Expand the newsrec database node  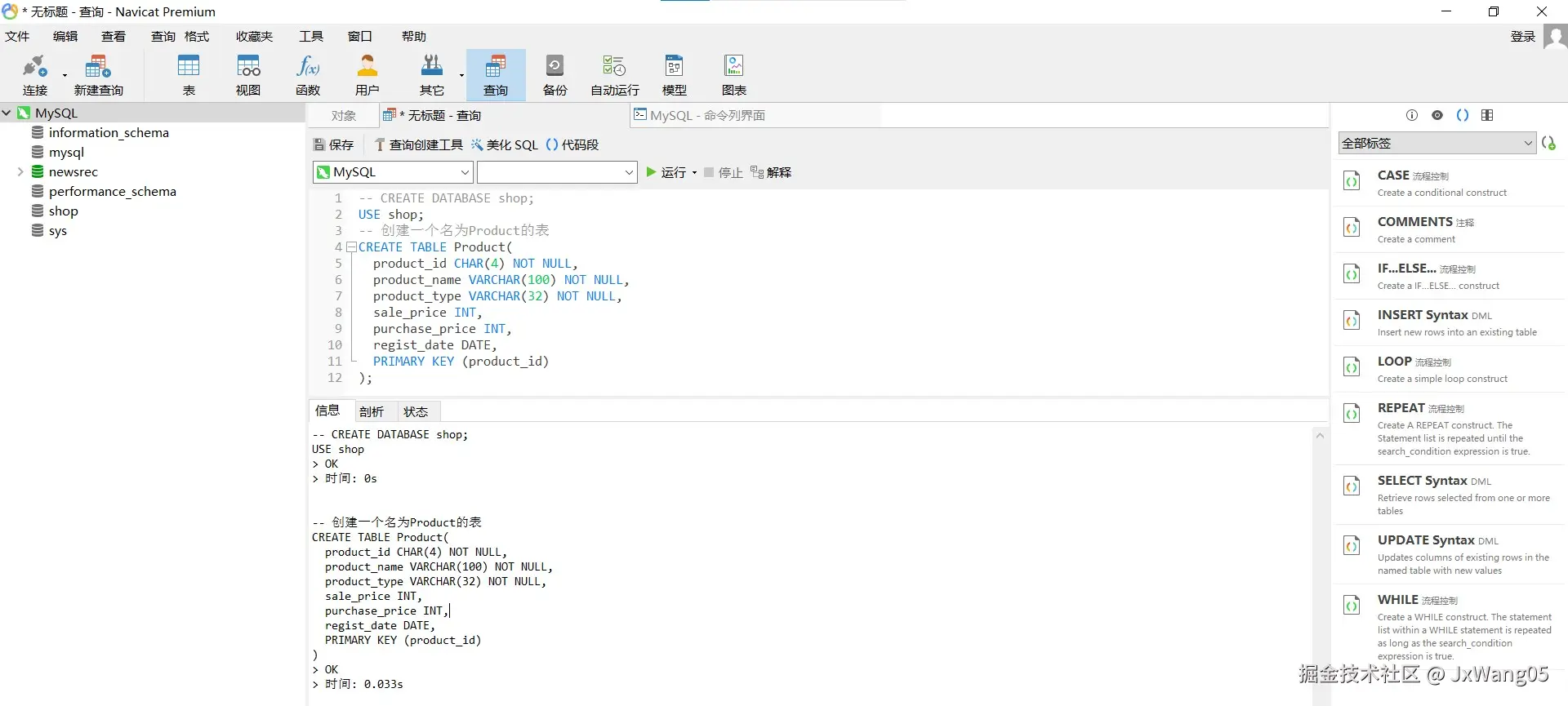pos(20,172)
